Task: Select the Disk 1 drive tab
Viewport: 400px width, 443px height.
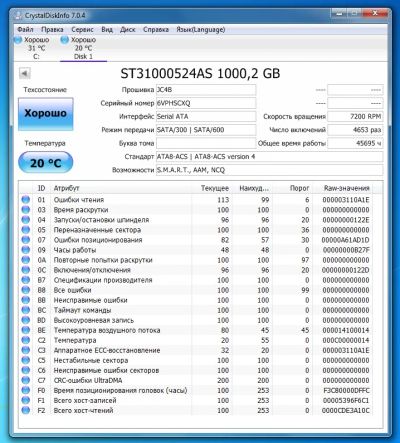Action: (83, 48)
